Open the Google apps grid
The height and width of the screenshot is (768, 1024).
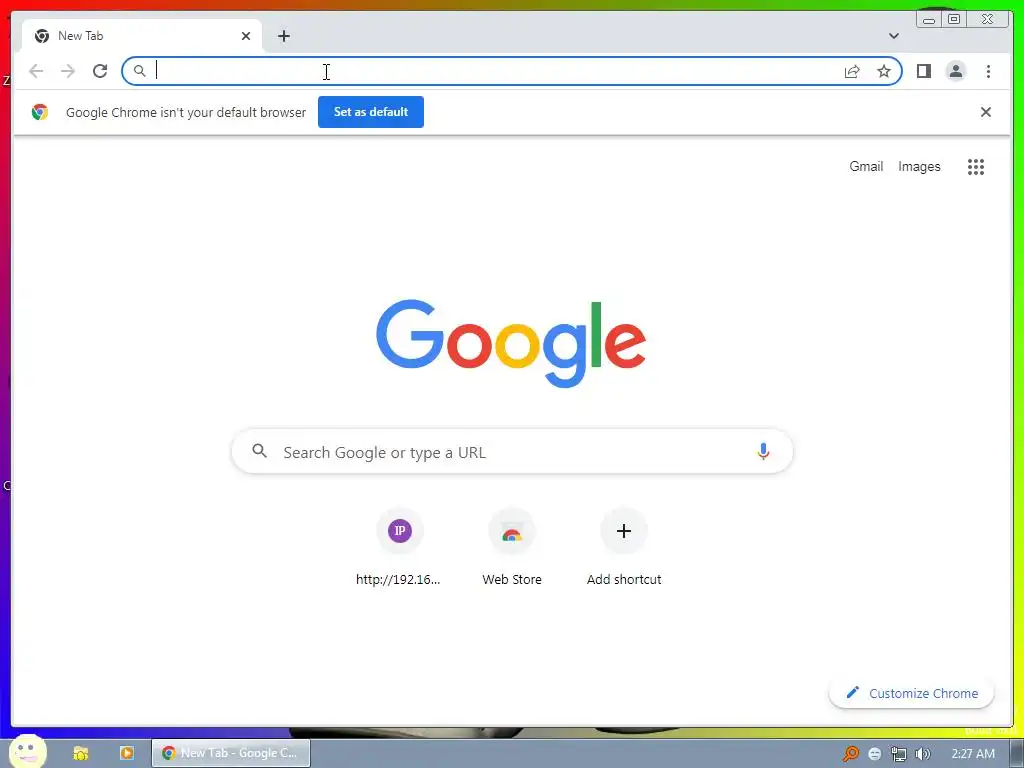point(976,167)
